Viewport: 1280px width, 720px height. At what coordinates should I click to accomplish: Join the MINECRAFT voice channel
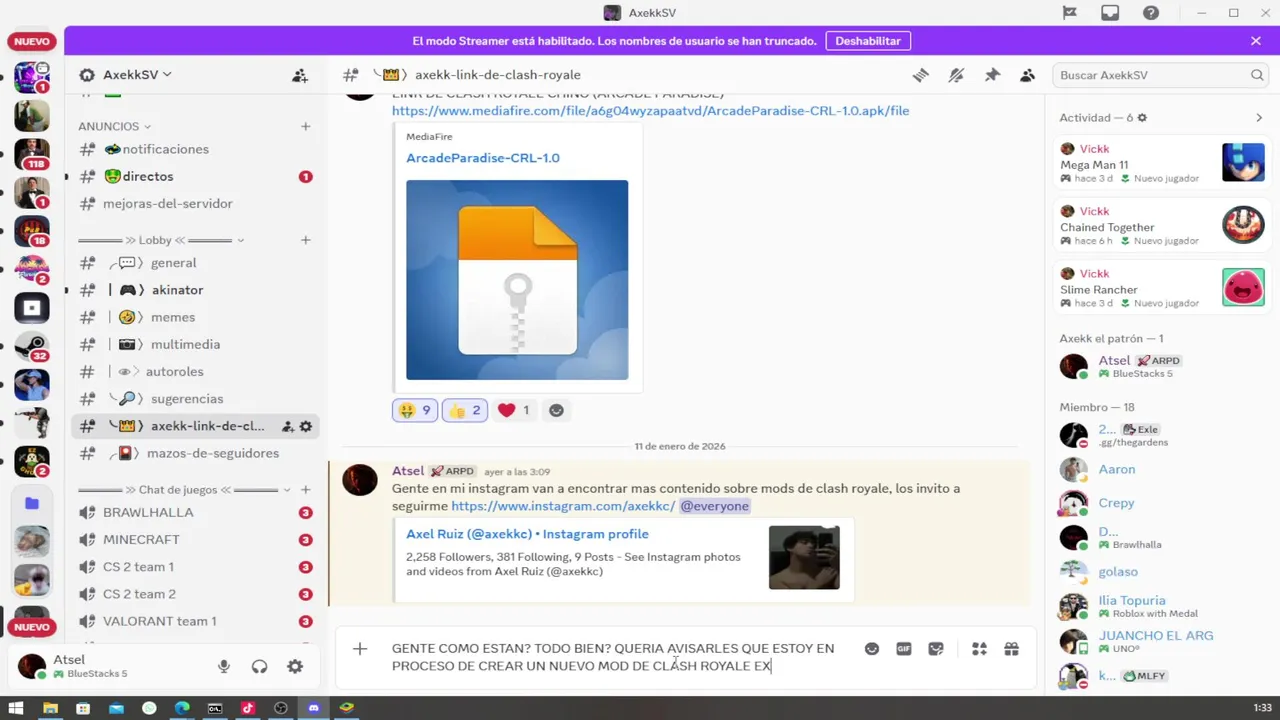(195, 540)
